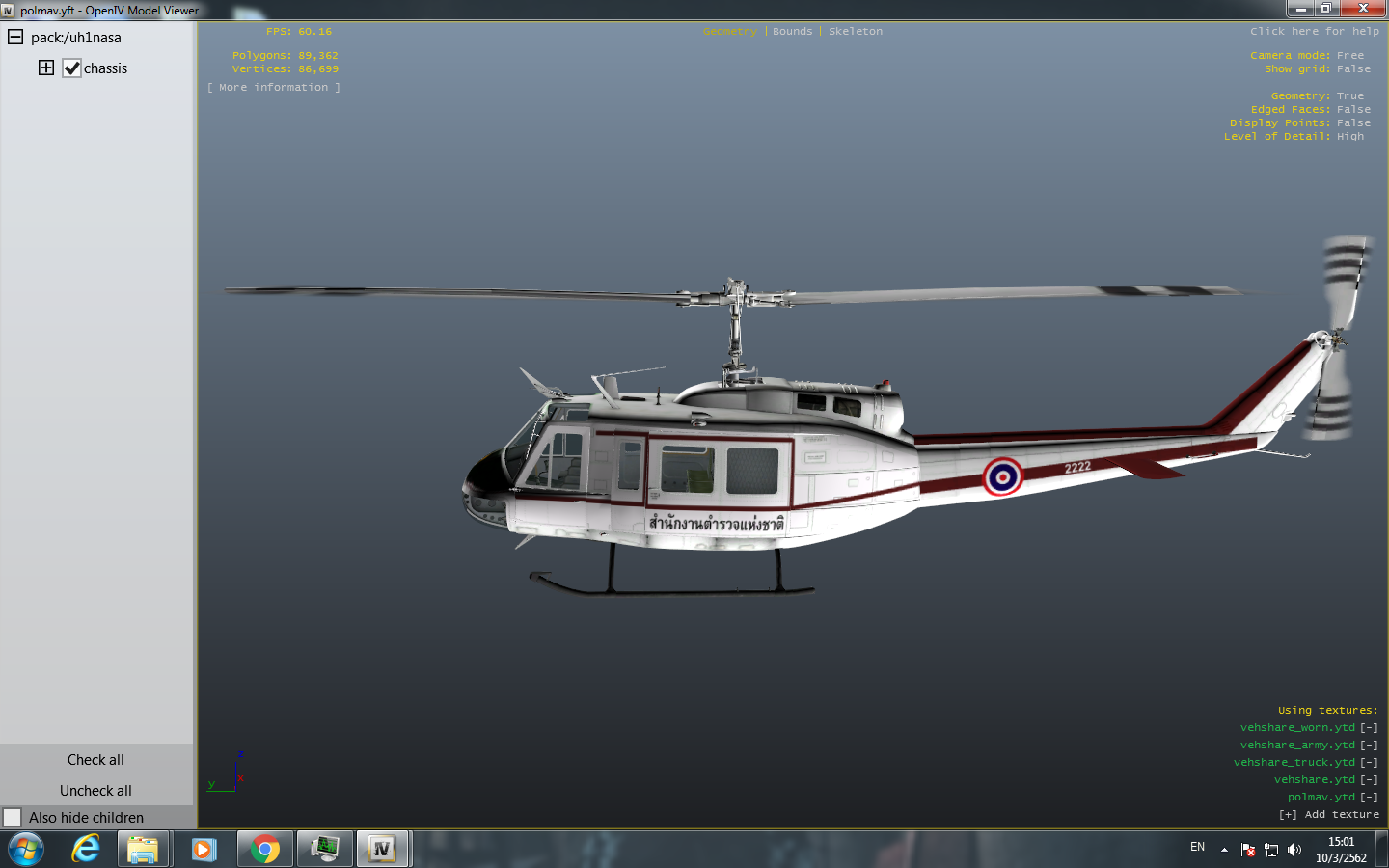Click the EN language indicator
The height and width of the screenshot is (868, 1389).
pyautogui.click(x=1197, y=847)
